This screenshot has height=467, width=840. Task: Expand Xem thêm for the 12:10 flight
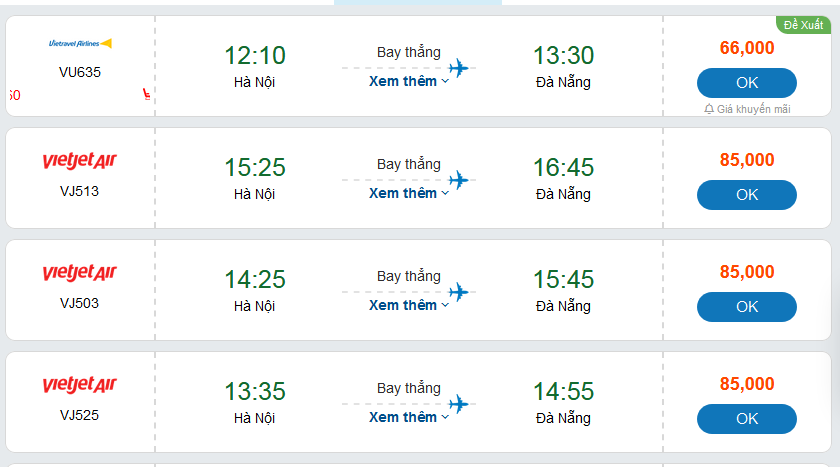coord(408,81)
